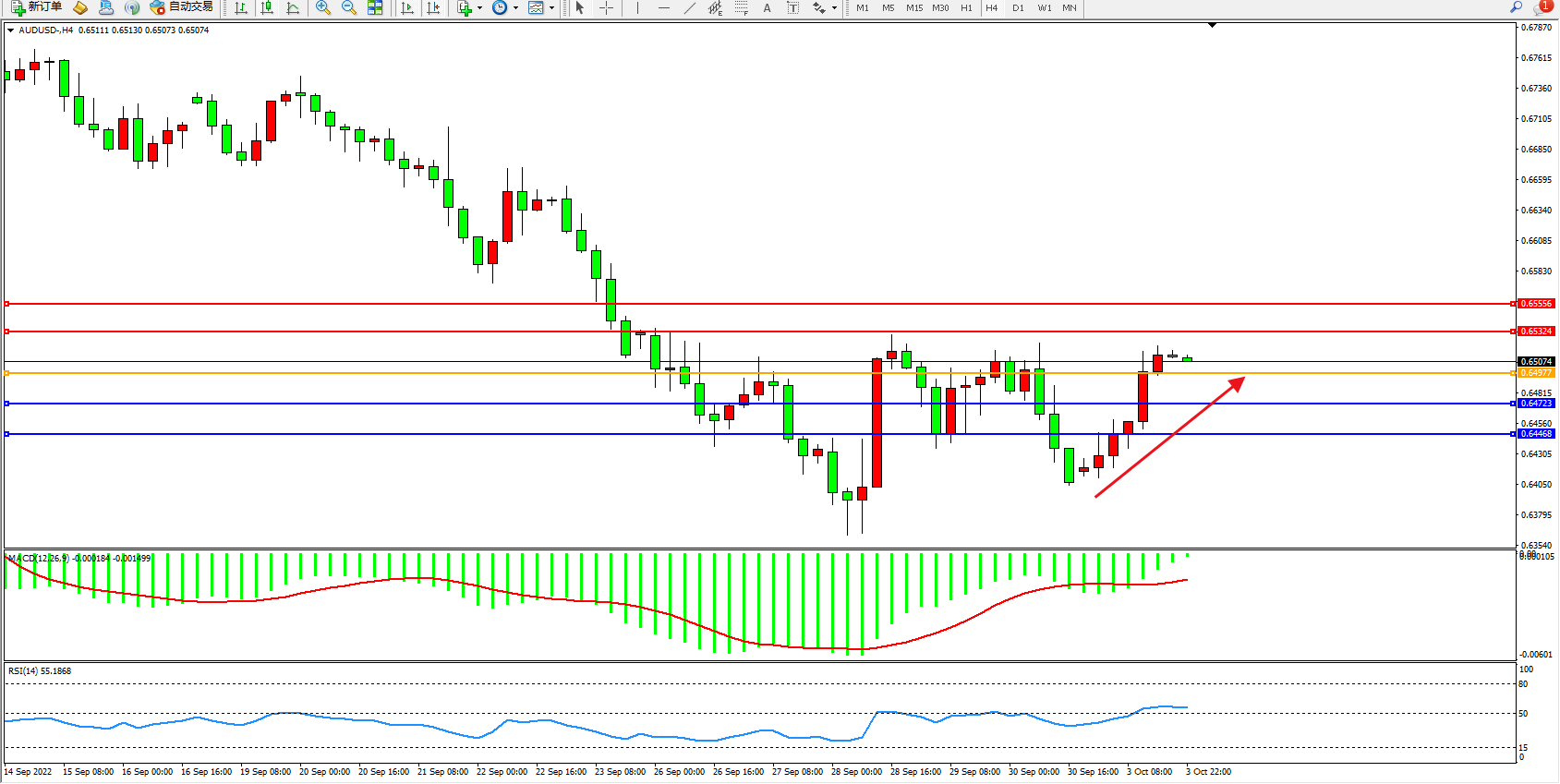The image size is (1560, 784).
Task: Select the crosshair cursor tool
Action: click(606, 7)
